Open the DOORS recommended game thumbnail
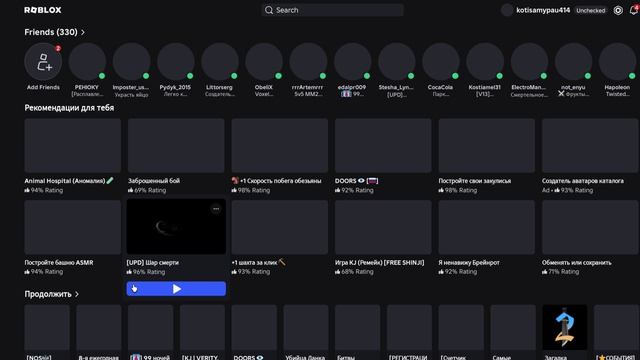This screenshot has height=360, width=640. pos(383,146)
